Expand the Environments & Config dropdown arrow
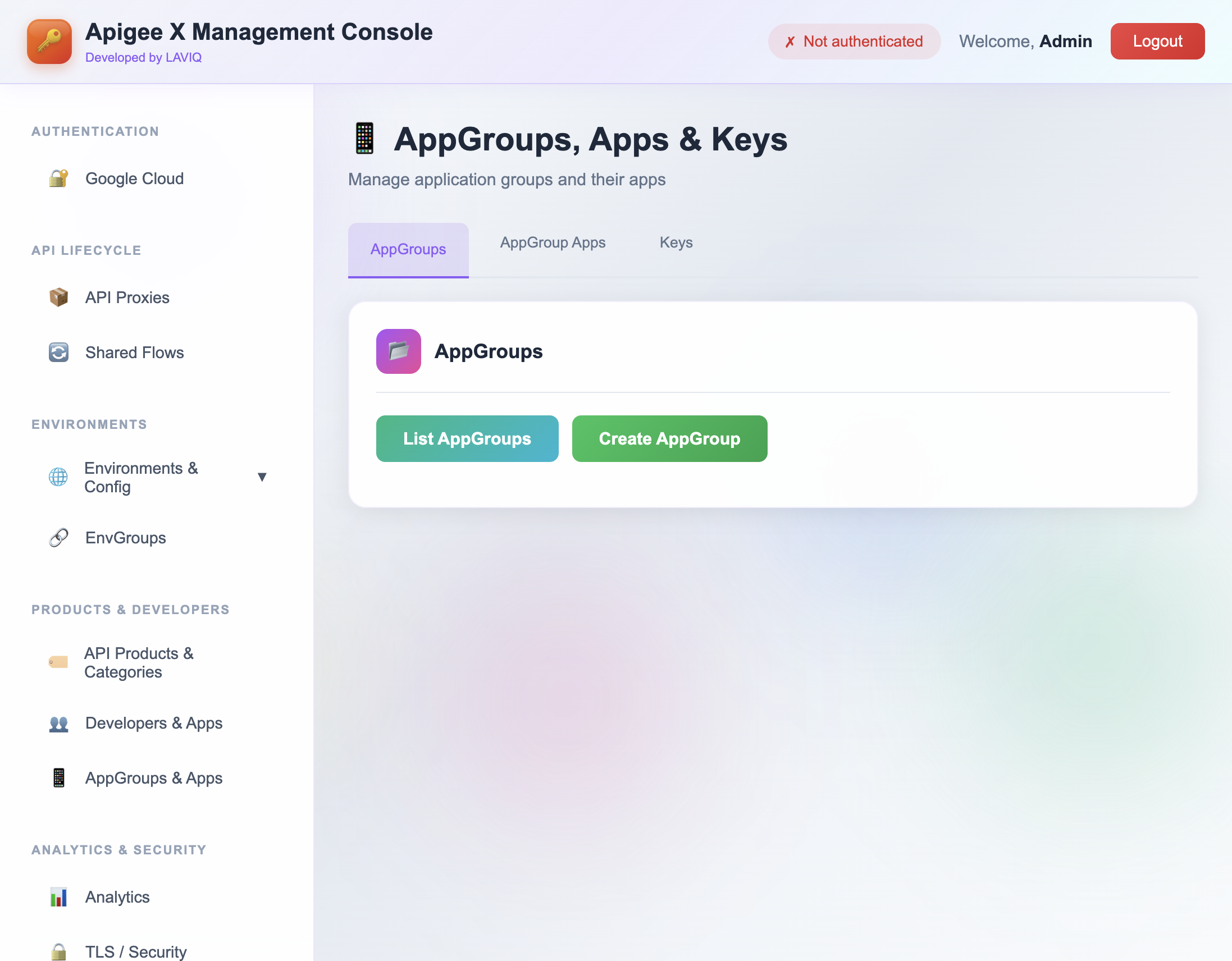Image resolution: width=1232 pixels, height=961 pixels. [x=263, y=477]
